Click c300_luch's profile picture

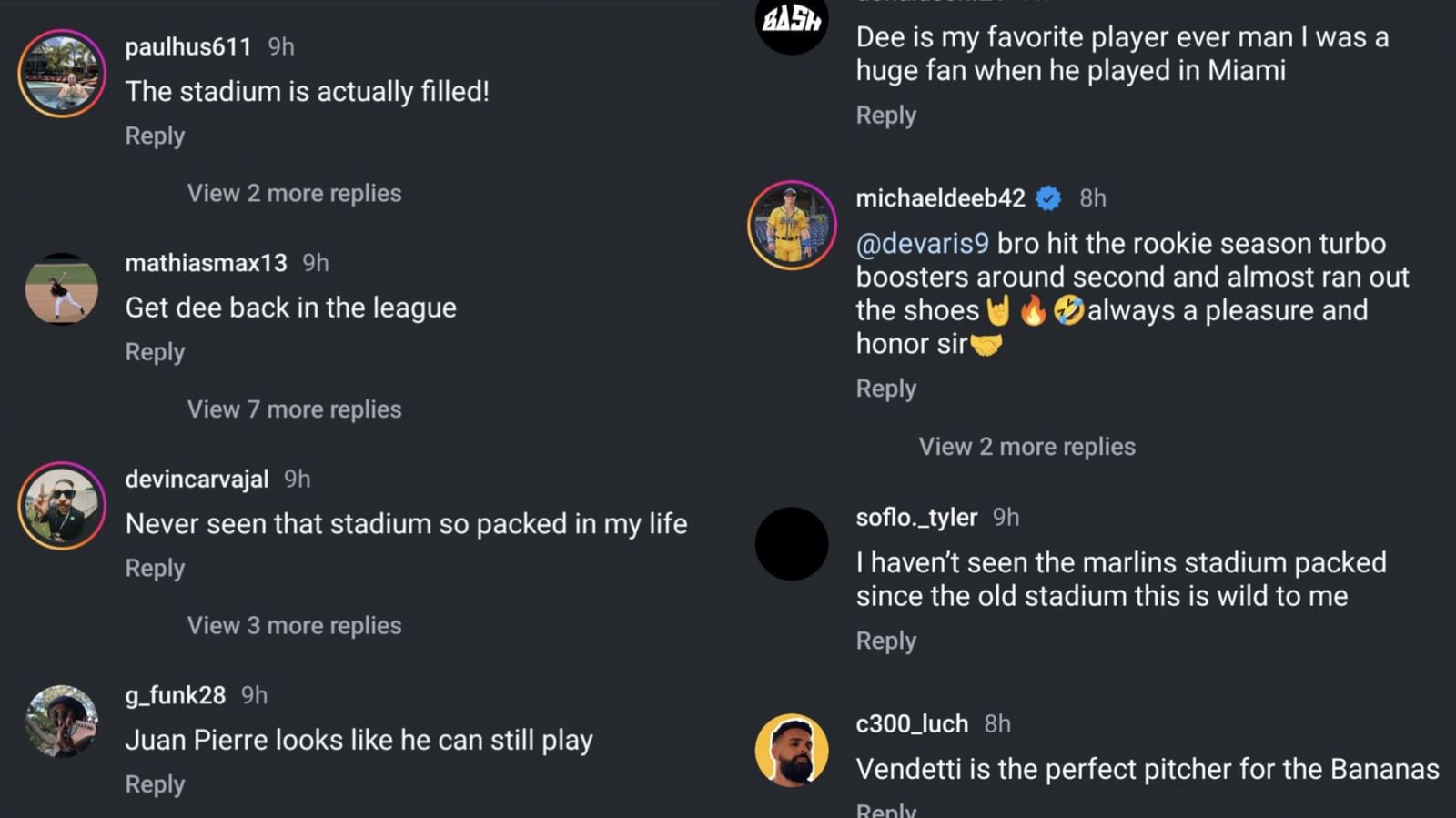pyautogui.click(x=791, y=749)
